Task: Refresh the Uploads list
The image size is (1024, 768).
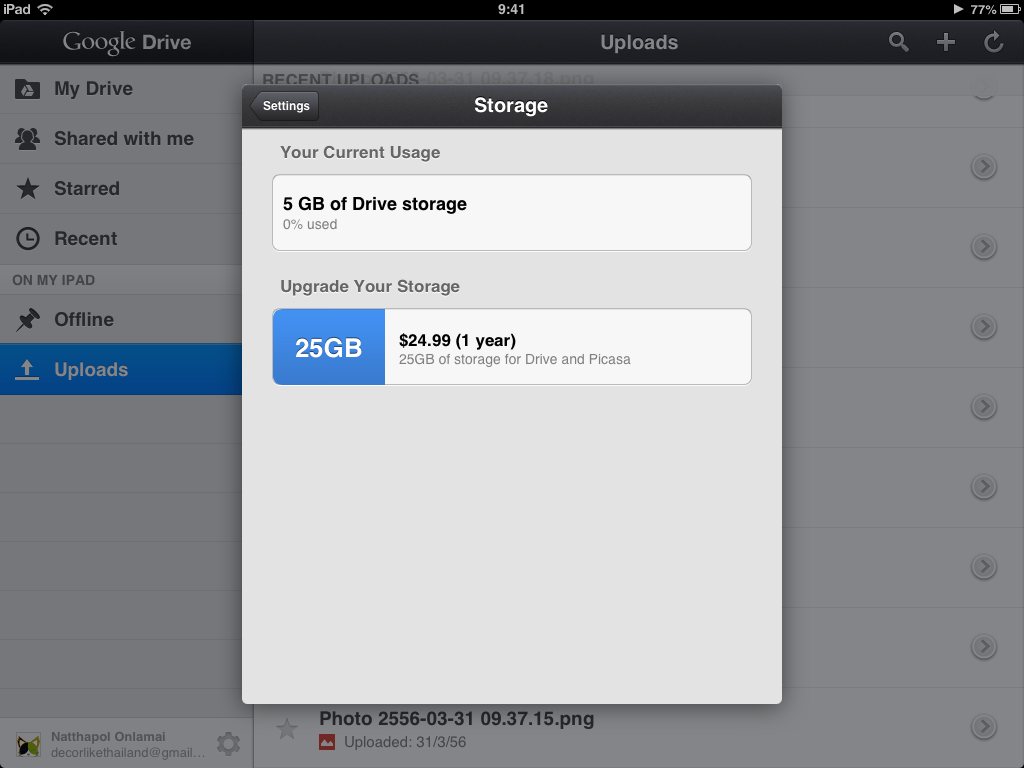Action: pyautogui.click(x=993, y=42)
